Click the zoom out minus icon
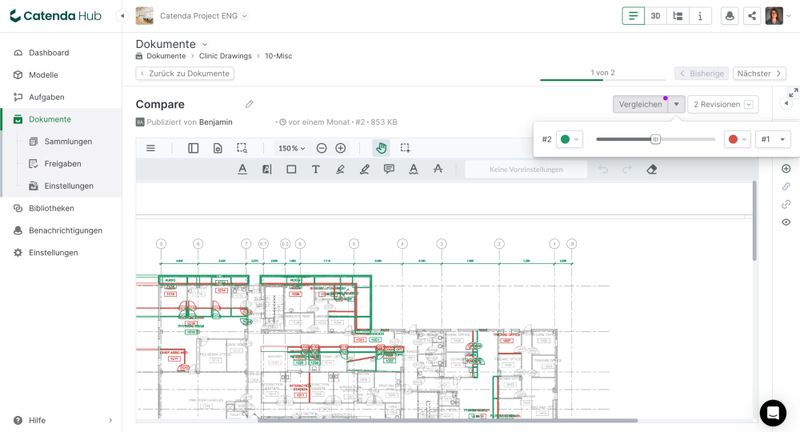Viewport: 800px width, 432px height. click(321, 148)
